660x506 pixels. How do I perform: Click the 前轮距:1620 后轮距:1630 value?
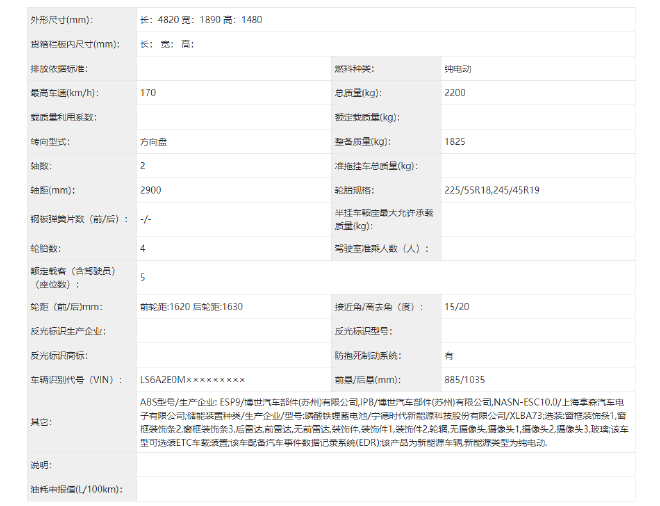point(191,306)
